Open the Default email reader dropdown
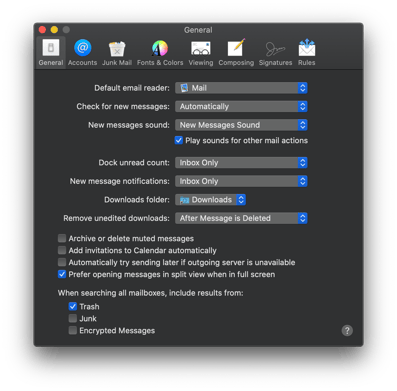 pyautogui.click(x=241, y=88)
